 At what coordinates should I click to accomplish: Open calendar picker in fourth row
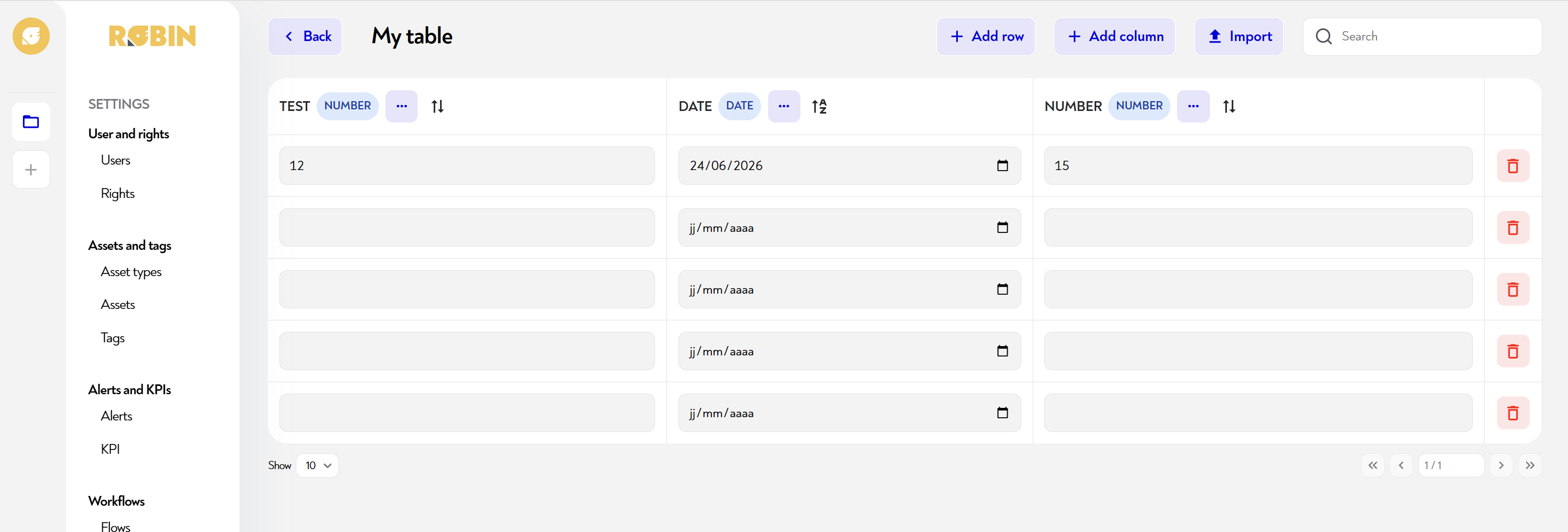tap(1002, 351)
